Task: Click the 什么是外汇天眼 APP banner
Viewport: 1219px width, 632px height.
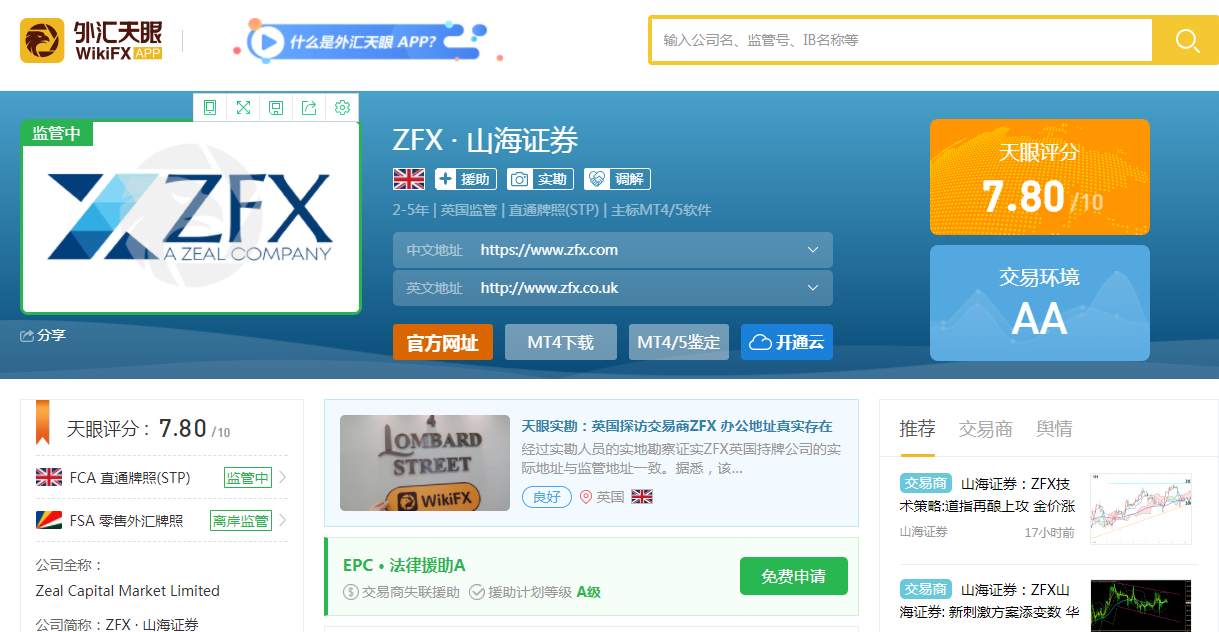Action: click(365, 41)
